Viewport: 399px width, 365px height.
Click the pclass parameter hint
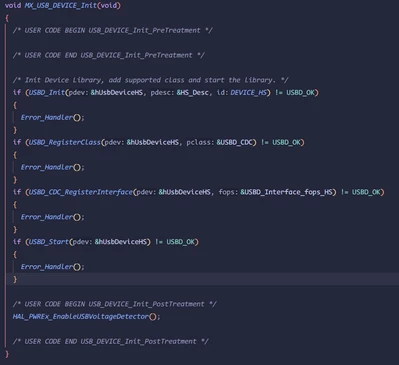coord(200,142)
